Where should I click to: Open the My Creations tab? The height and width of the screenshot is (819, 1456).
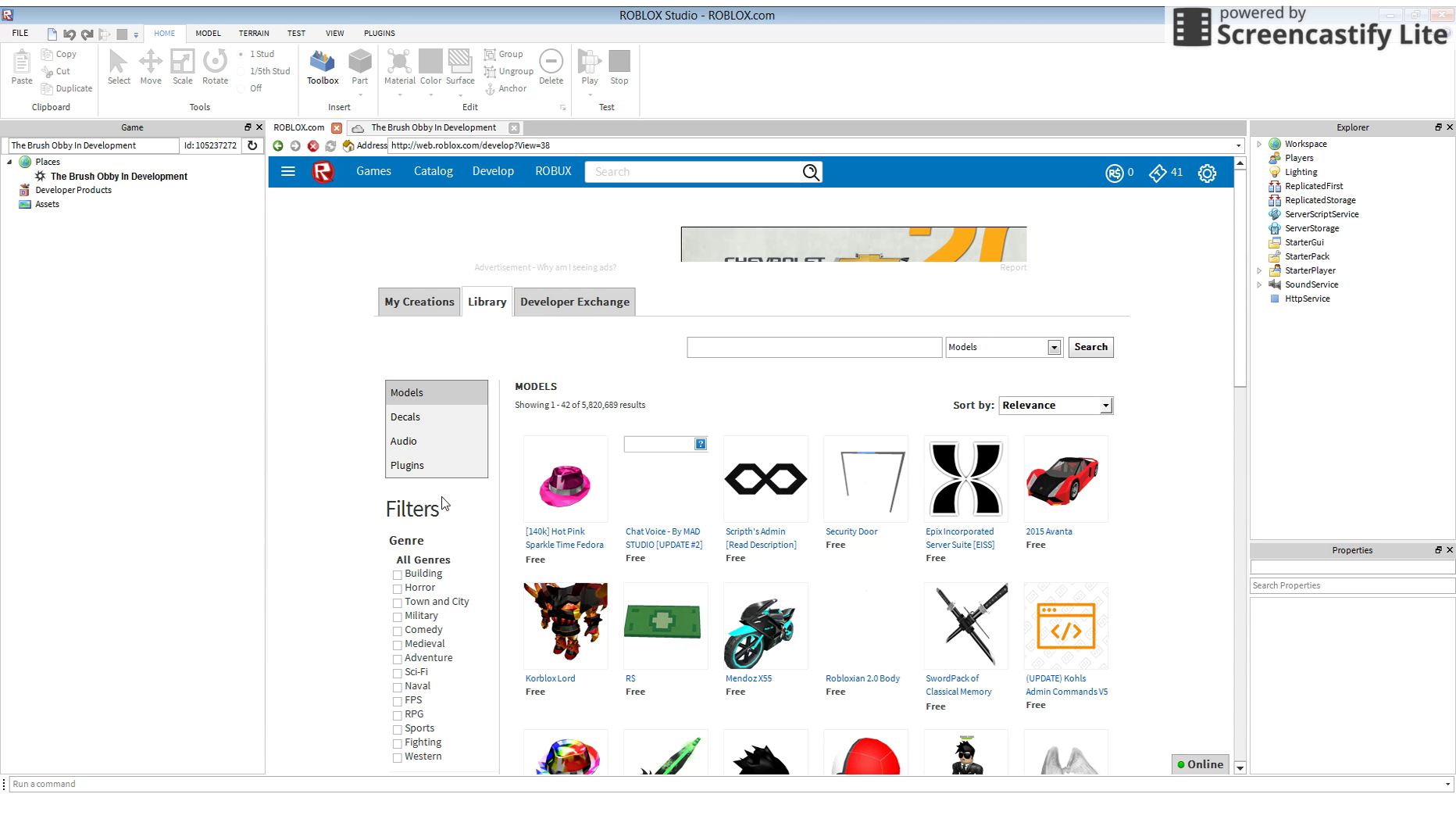point(419,302)
